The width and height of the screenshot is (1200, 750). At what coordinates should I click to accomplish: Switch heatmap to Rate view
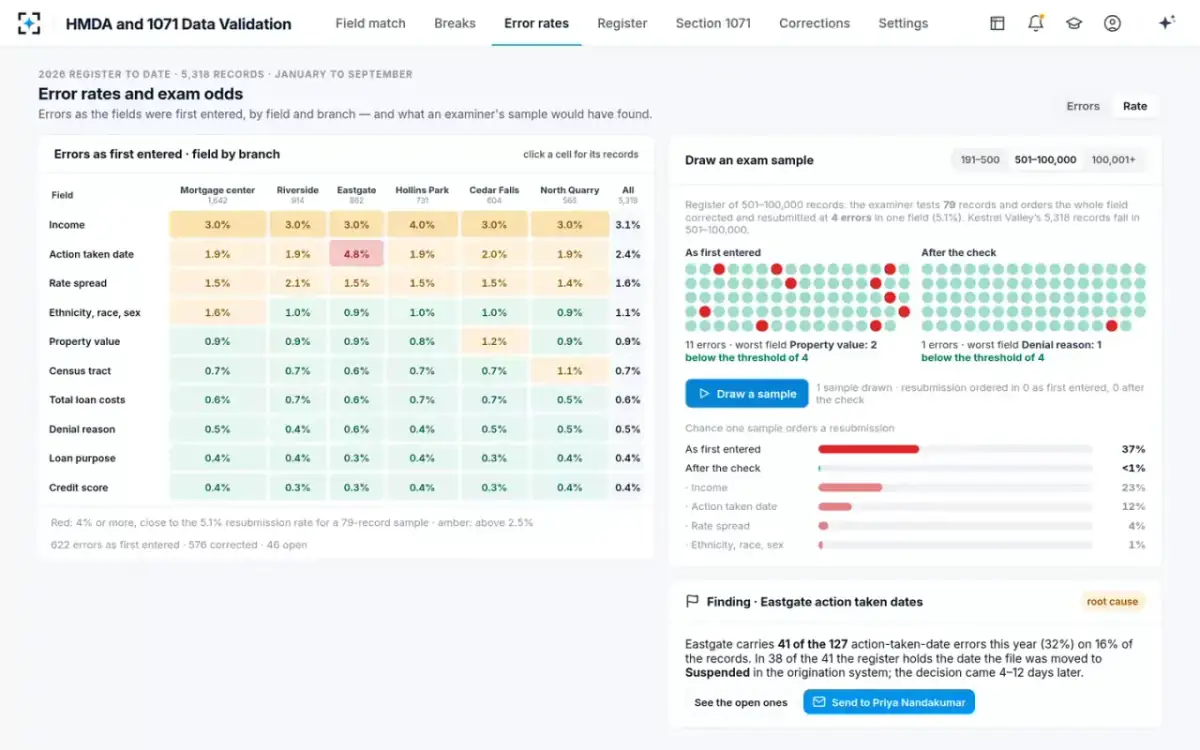pos(1135,106)
